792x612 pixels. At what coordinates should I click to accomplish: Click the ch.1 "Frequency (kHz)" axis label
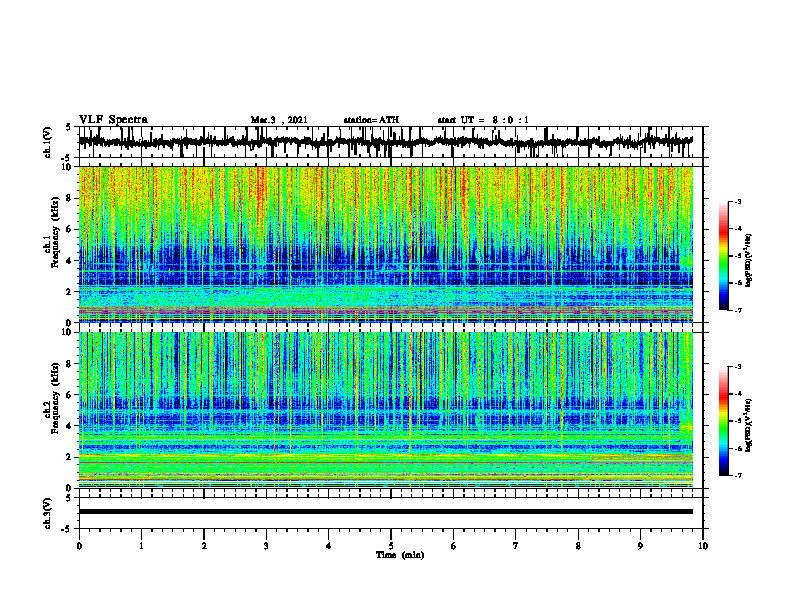click(56, 231)
